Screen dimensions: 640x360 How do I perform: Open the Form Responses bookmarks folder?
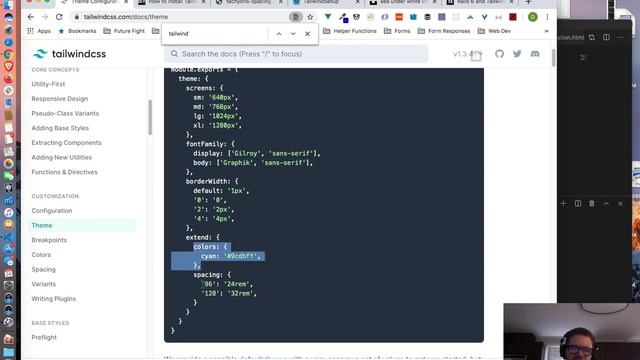(x=444, y=31)
